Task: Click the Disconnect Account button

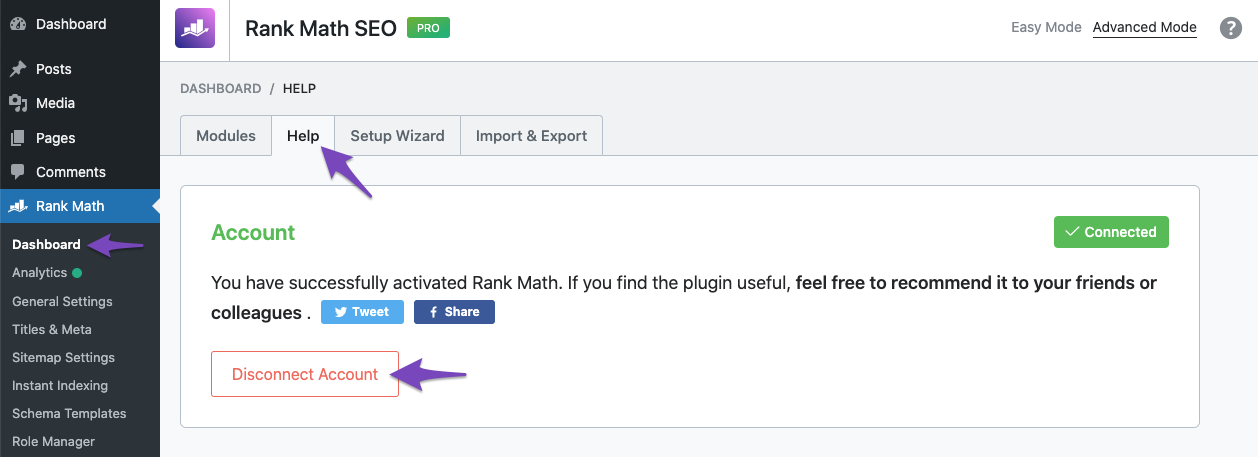Action: click(305, 374)
